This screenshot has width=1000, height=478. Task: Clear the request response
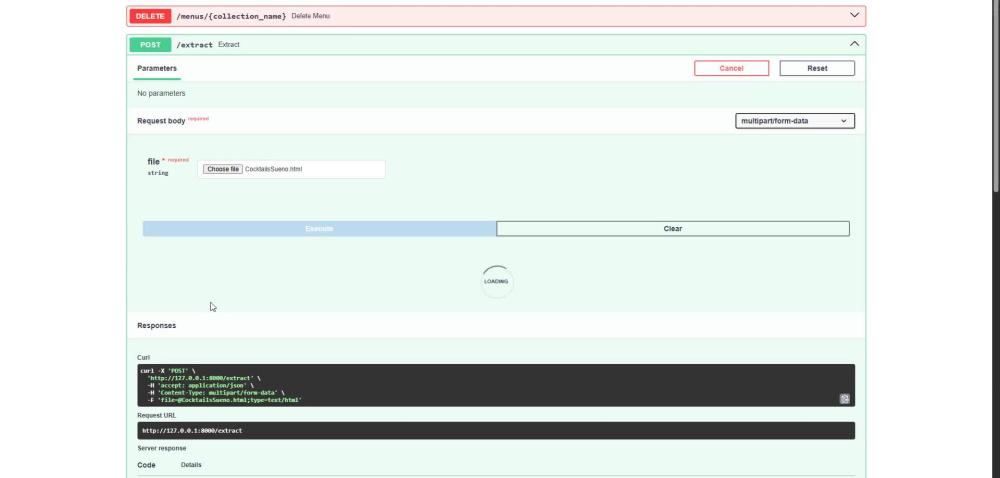[x=673, y=228]
